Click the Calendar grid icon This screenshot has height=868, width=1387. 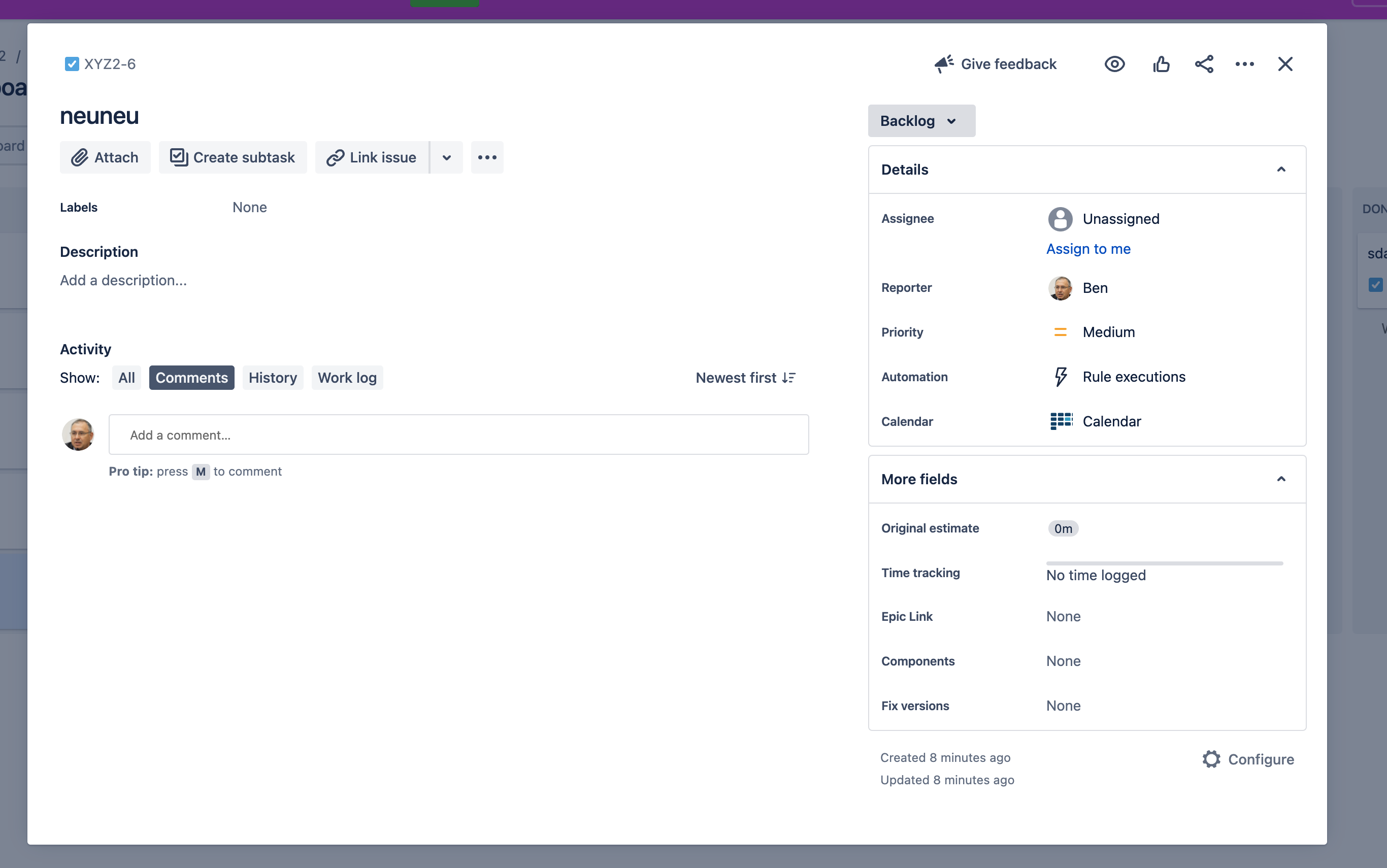coord(1061,421)
